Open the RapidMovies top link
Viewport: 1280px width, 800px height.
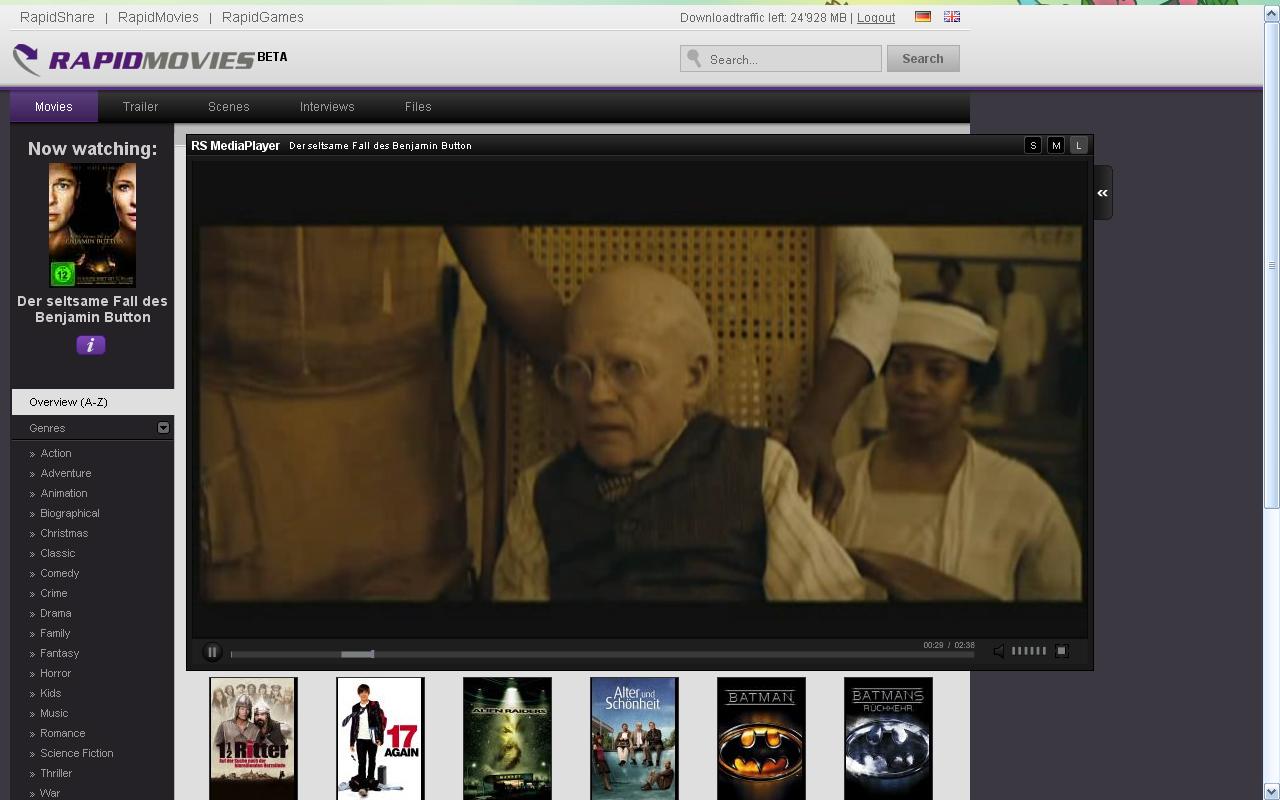click(x=158, y=17)
